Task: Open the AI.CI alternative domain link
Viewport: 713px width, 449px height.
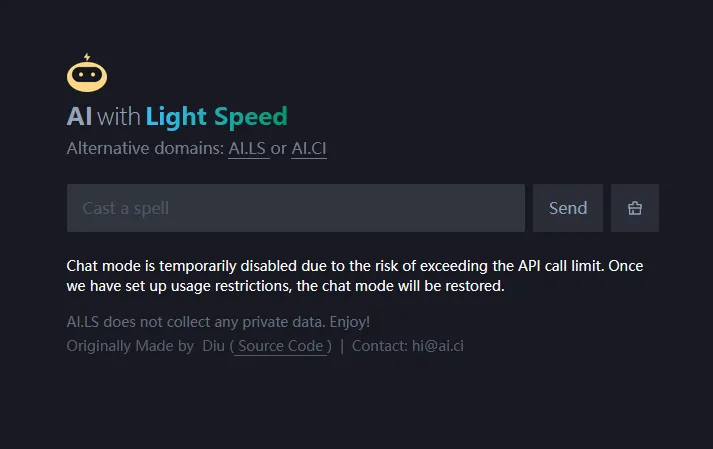Action: (x=309, y=148)
